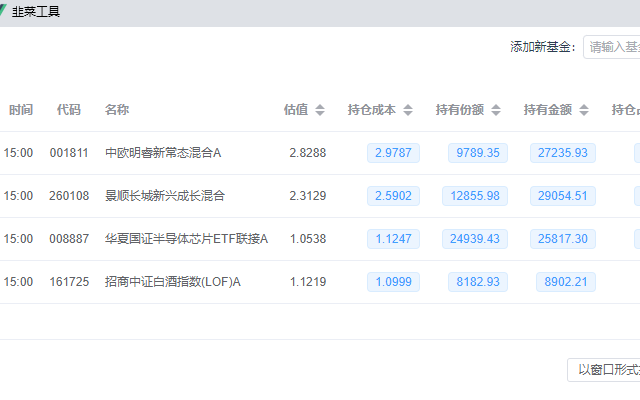Click the 添加新基金 fund input field

pos(612,47)
